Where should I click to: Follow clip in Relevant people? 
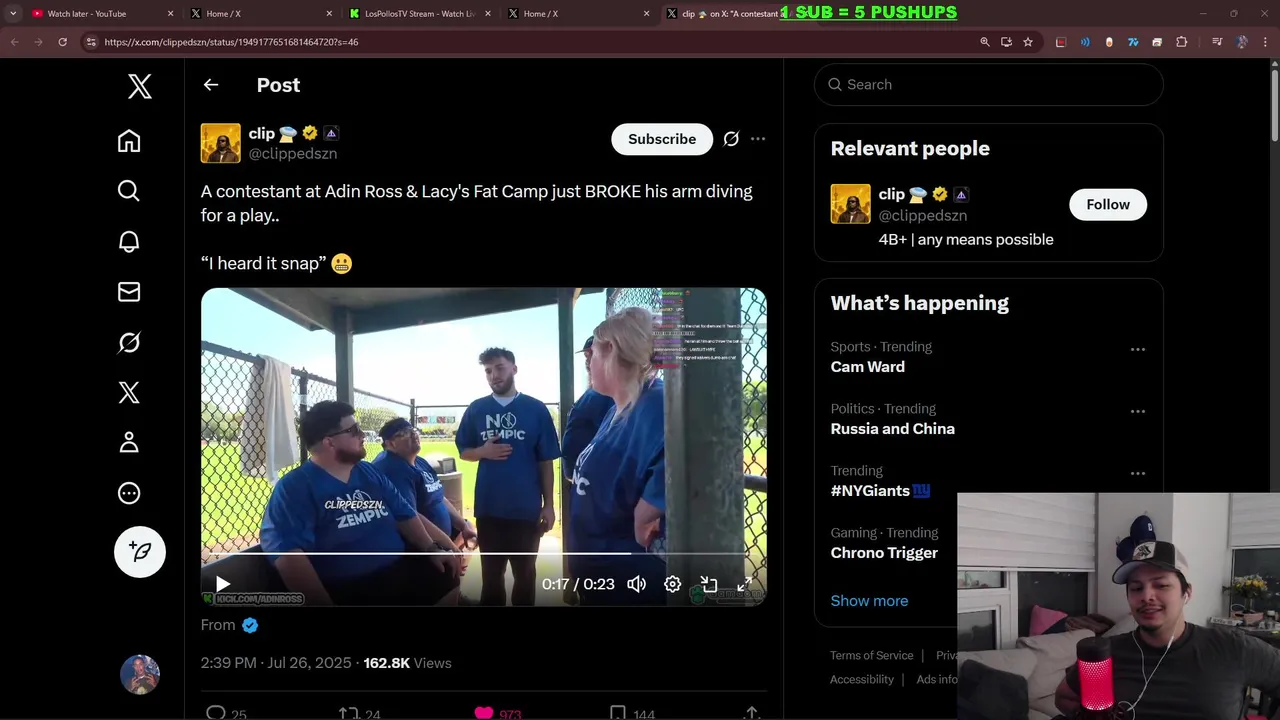[1108, 204]
